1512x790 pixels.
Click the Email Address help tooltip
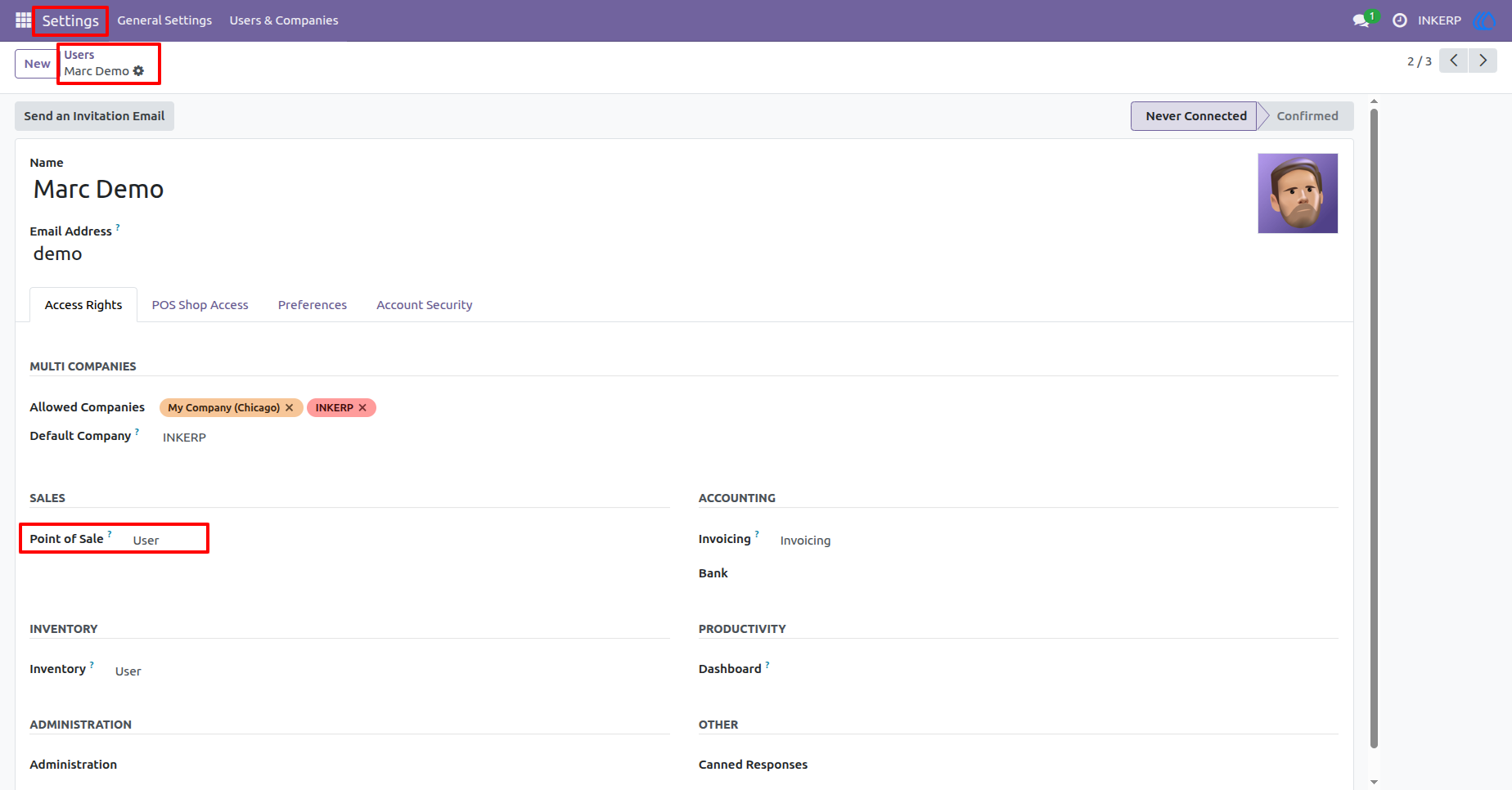[118, 227]
